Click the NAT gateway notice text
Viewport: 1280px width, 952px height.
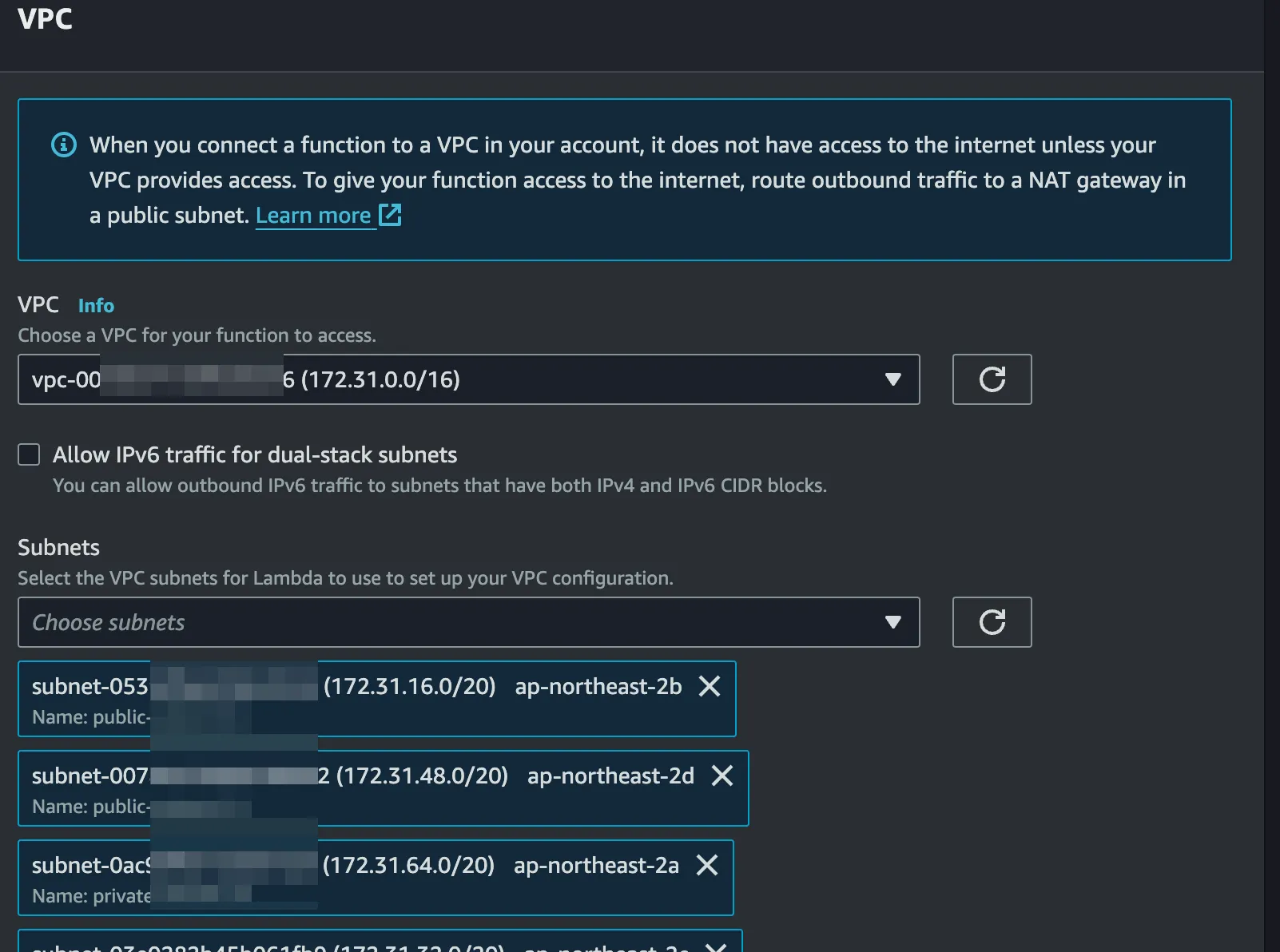point(638,180)
